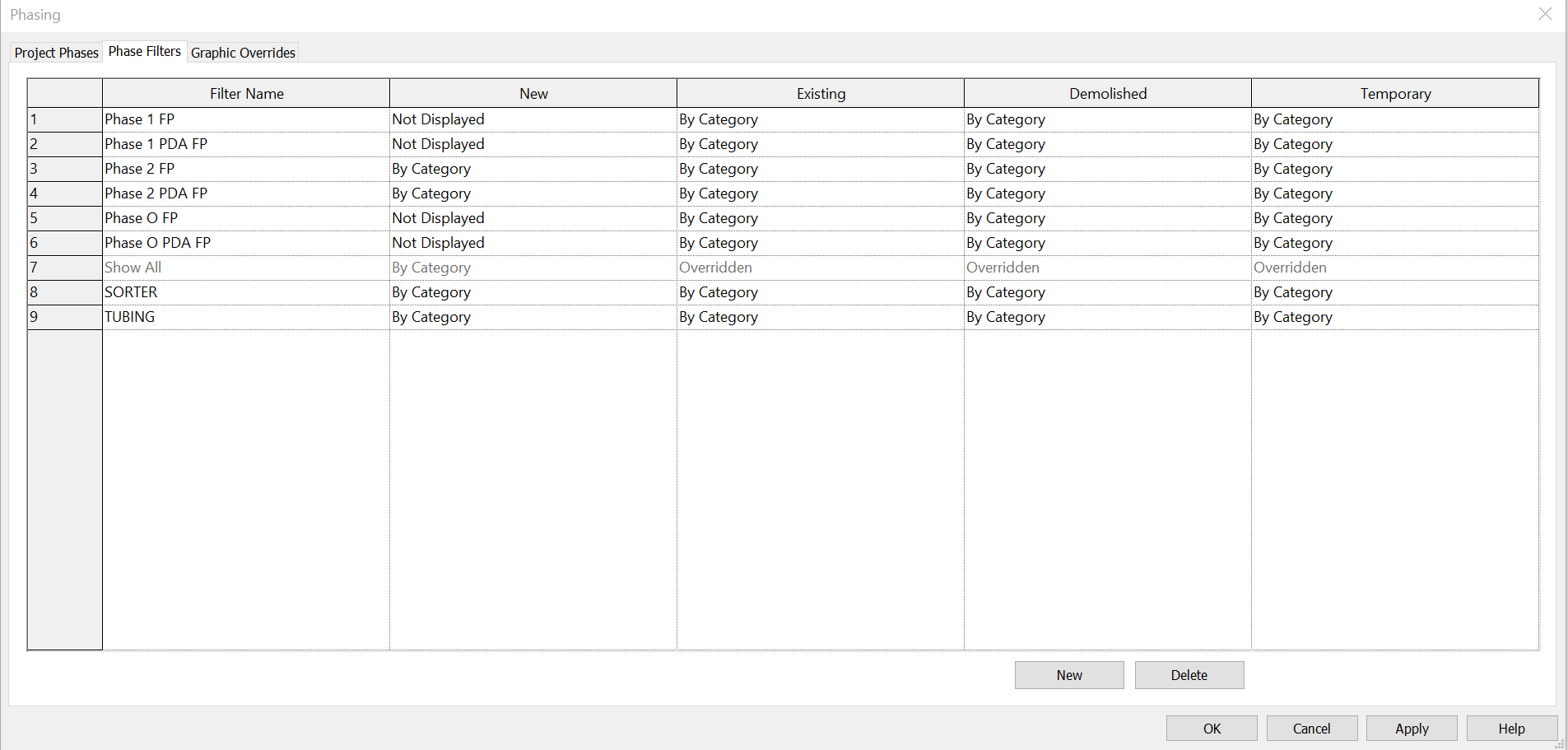1568x750 pixels.
Task: Open the Existing setting for Phase 1 PDA FP
Action: pos(821,144)
